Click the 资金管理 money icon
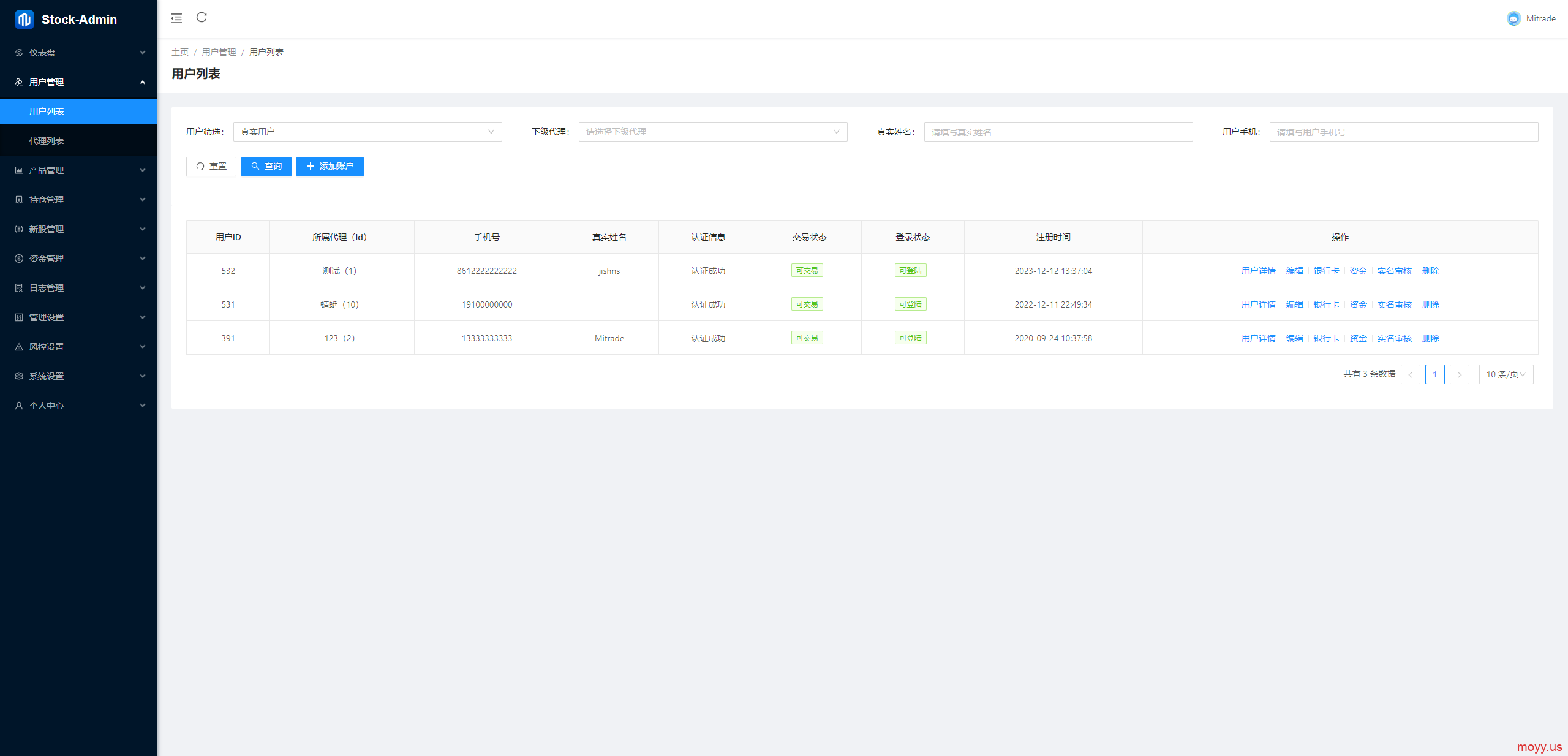Image resolution: width=1568 pixels, height=756 pixels. coord(19,259)
